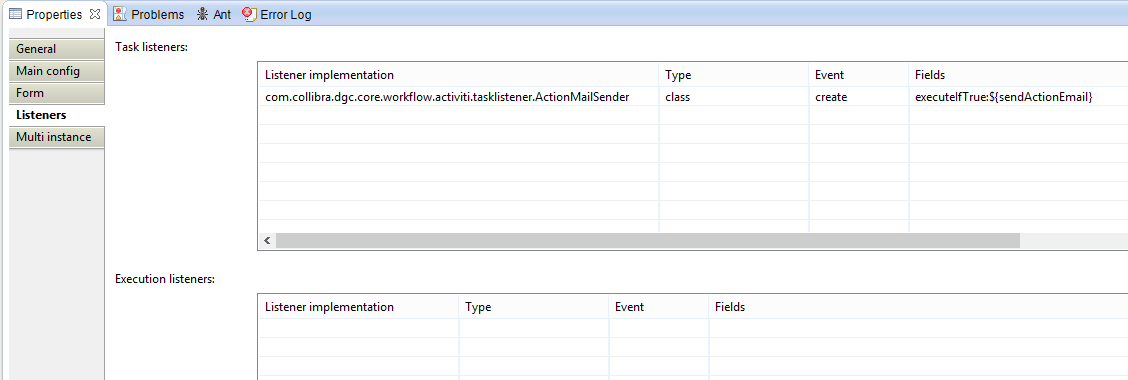
Task: Select the Properties view tab
Action: (54, 14)
